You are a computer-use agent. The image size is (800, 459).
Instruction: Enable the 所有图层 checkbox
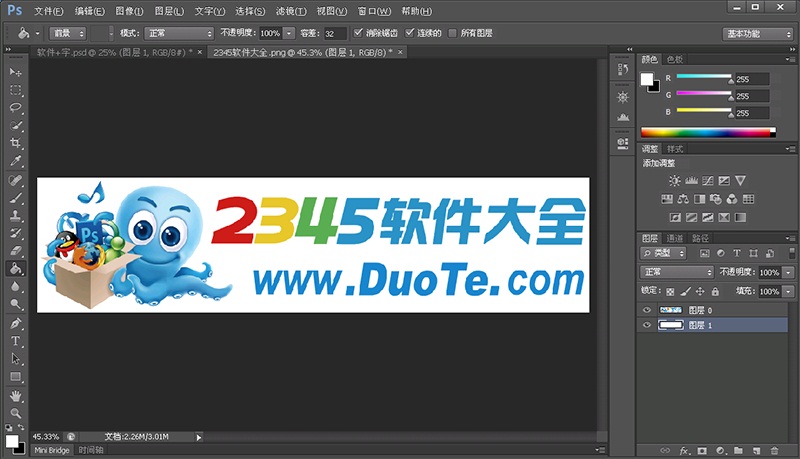click(453, 33)
